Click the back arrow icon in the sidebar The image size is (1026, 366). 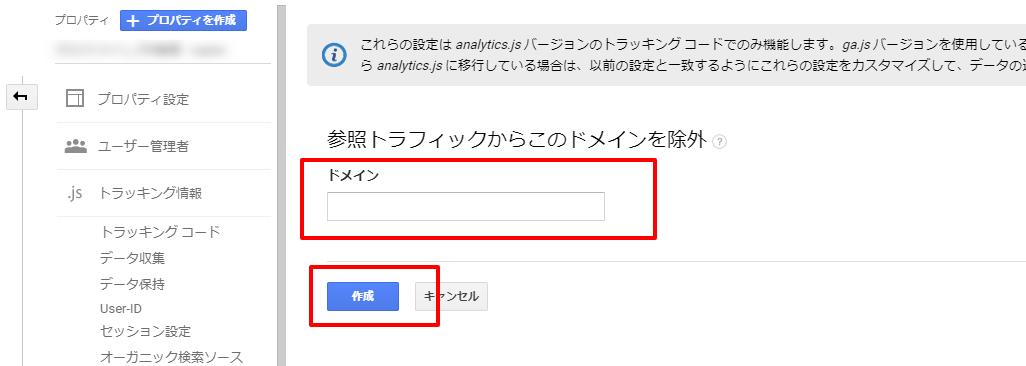tap(21, 97)
